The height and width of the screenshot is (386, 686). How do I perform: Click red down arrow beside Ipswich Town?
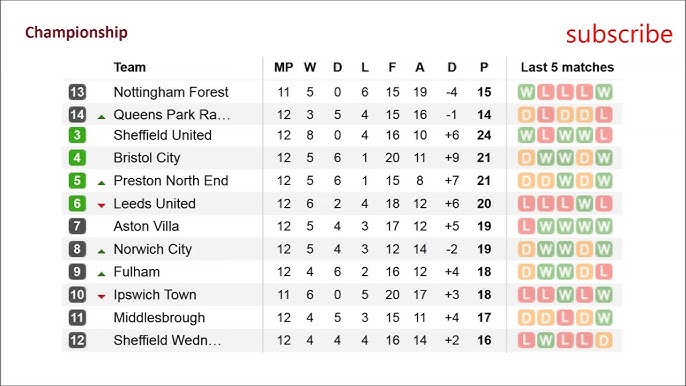102,296
